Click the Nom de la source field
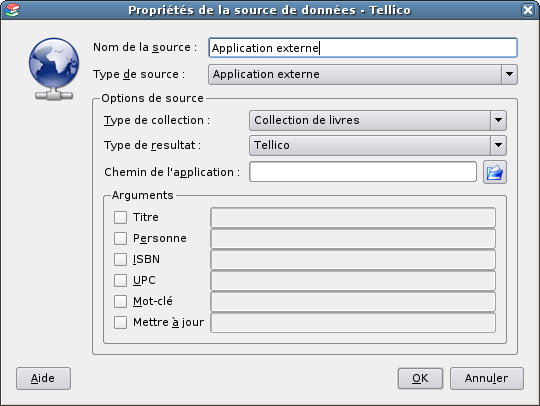The height and width of the screenshot is (406, 540). [x=363, y=48]
